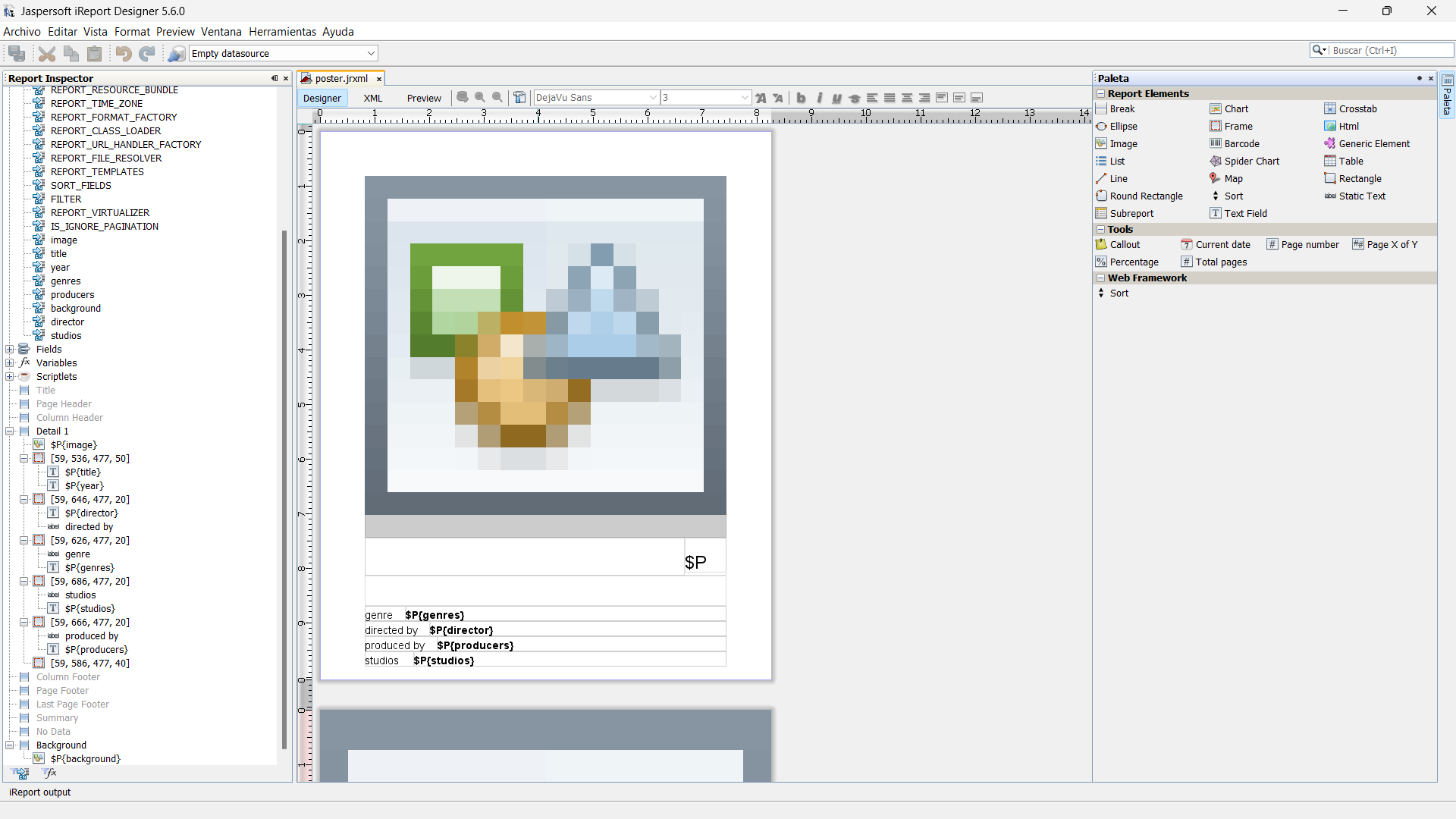The width and height of the screenshot is (1456, 819).
Task: Zoom out of the report designer
Action: (497, 97)
